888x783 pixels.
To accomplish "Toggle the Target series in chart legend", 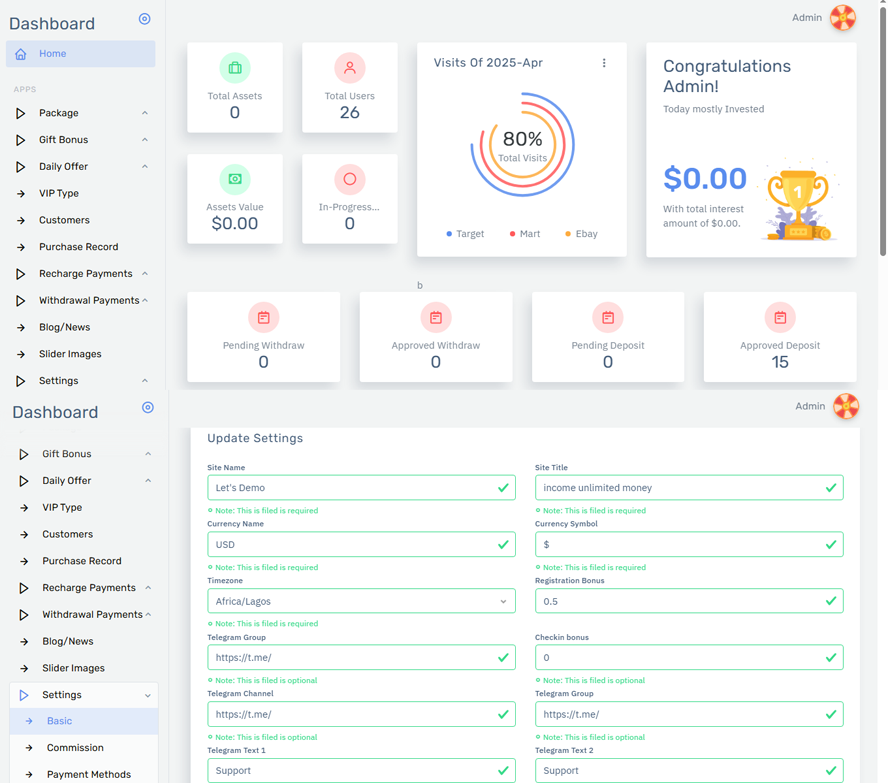I will [x=465, y=234].
